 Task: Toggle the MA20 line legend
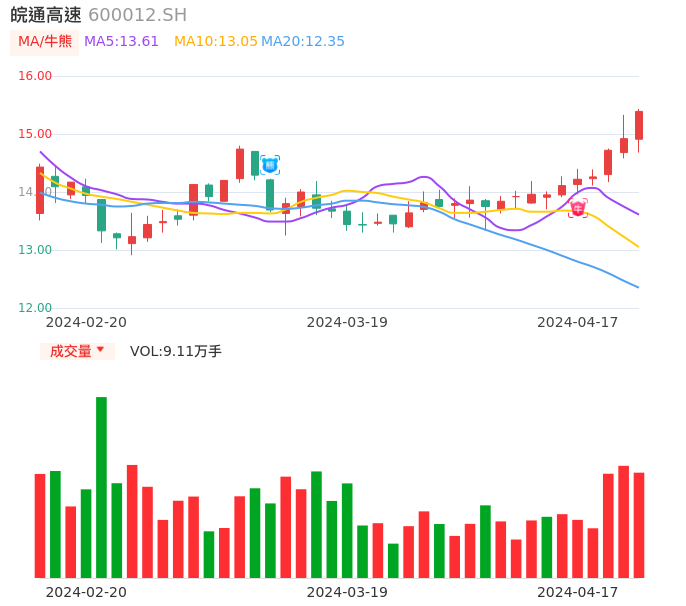[303, 42]
